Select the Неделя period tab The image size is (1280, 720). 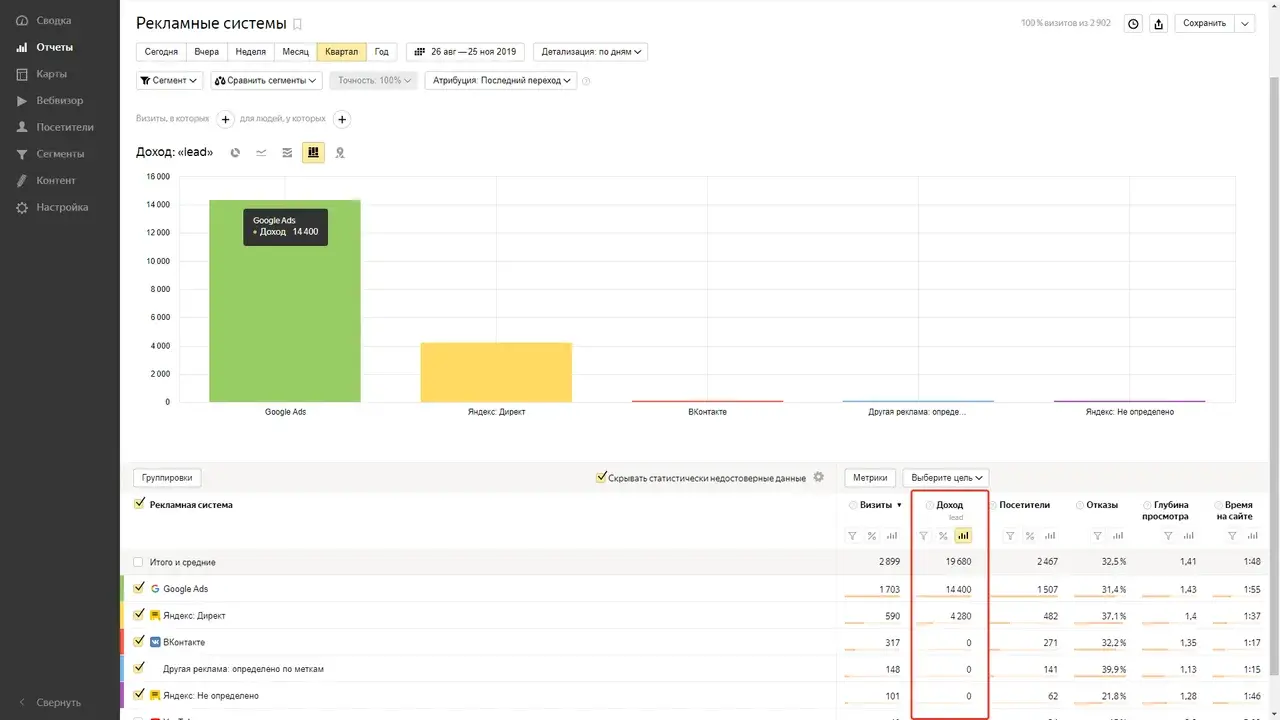click(x=250, y=52)
